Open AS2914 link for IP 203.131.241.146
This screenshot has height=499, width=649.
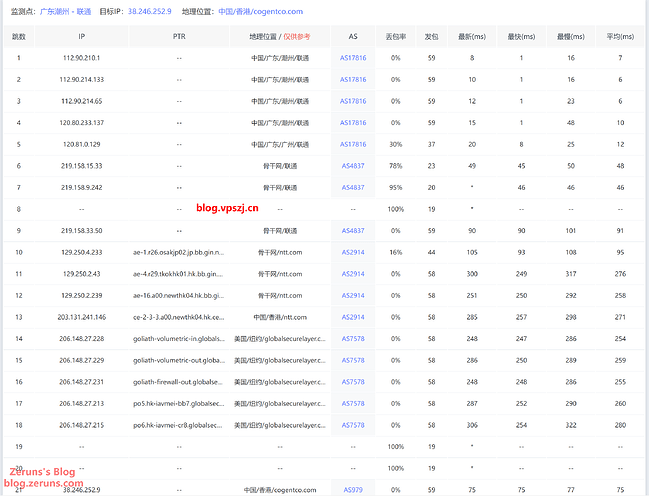353,317
